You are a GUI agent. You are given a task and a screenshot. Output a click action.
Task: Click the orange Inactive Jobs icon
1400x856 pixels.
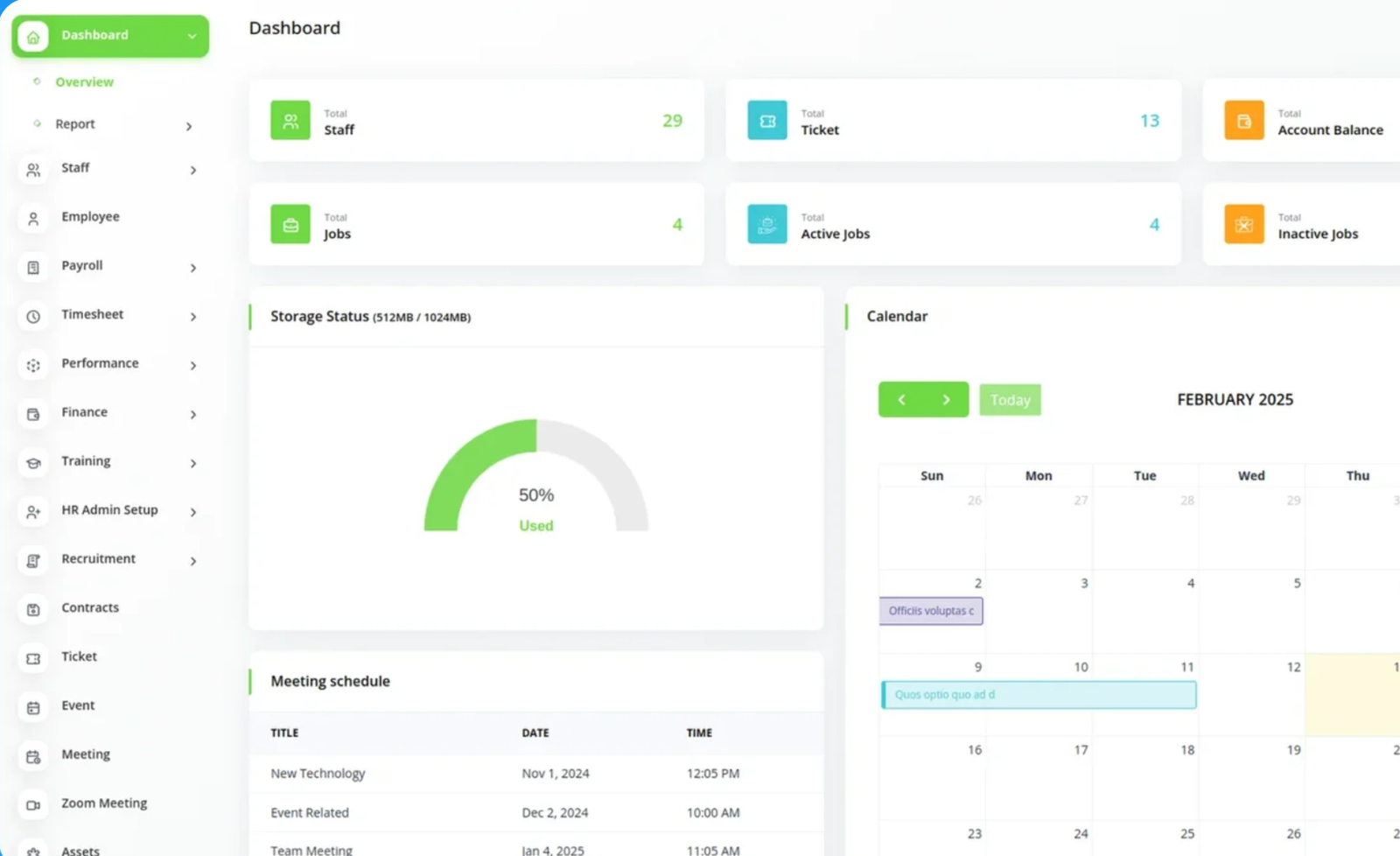tap(1243, 225)
